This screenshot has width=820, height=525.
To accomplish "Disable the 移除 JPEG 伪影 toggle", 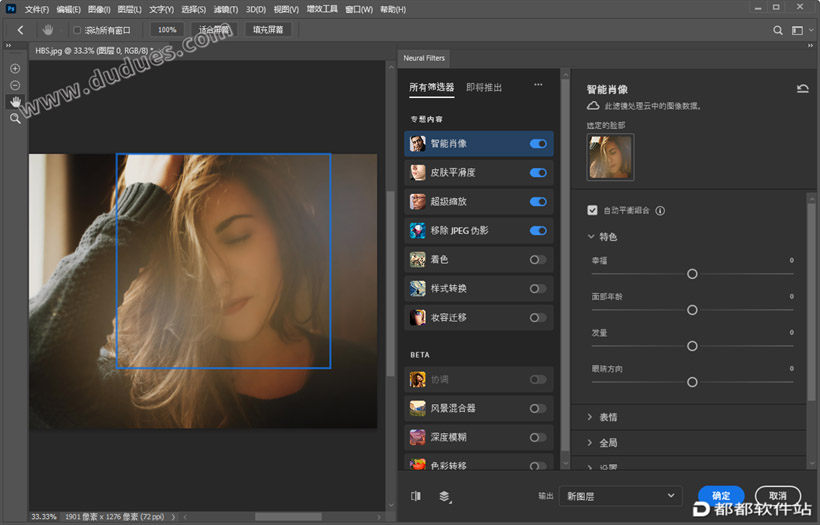I will [538, 231].
